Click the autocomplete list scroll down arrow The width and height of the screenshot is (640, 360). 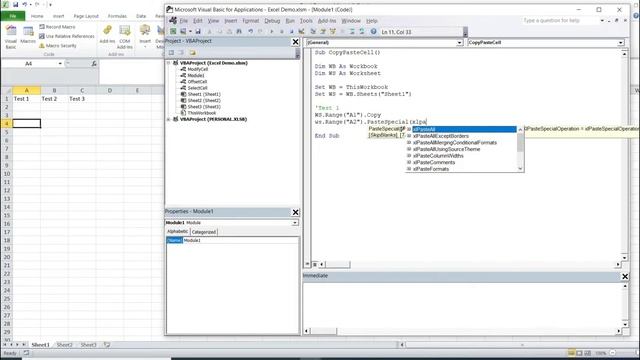[520, 169]
